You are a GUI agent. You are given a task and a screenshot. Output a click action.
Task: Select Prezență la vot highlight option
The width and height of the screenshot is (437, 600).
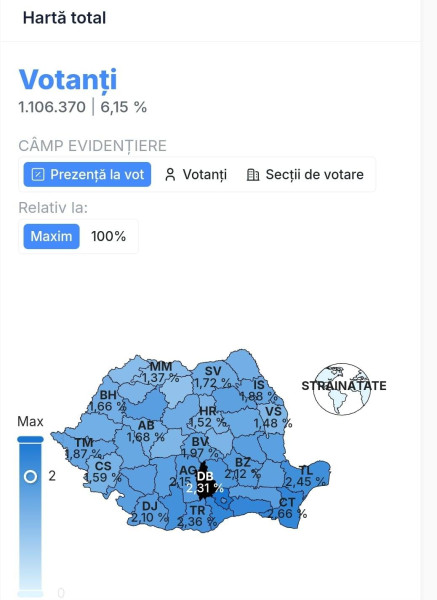pos(87,174)
